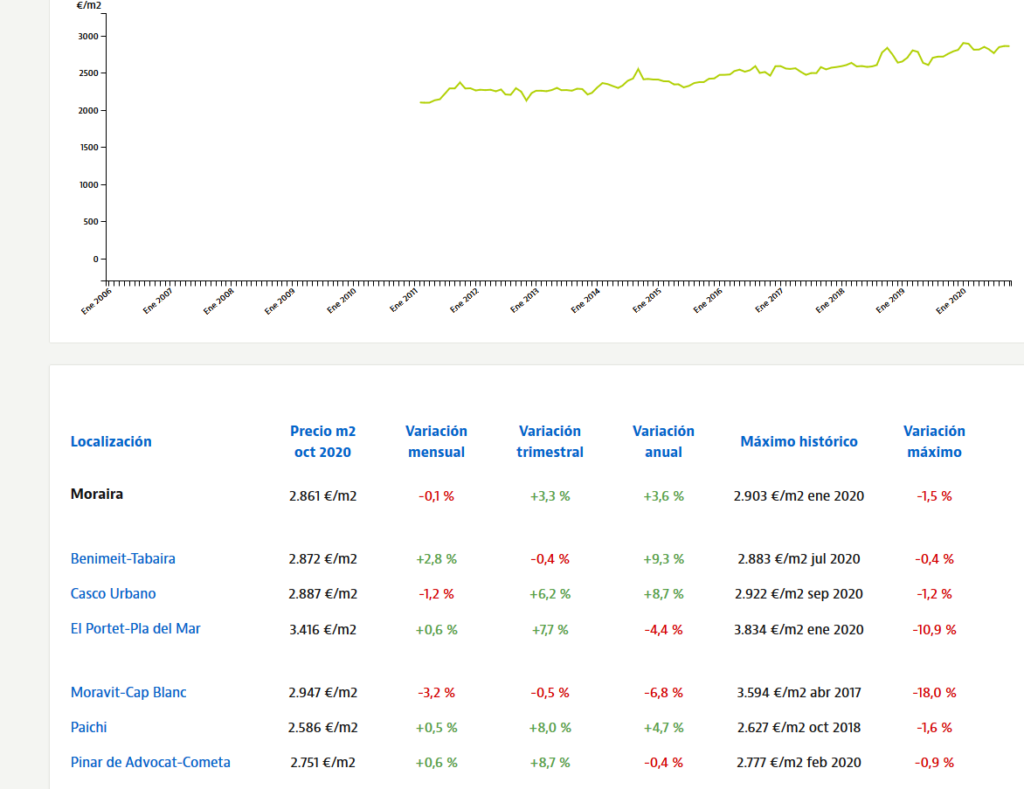Open the Paichi neighborhood link
The height and width of the screenshot is (789, 1024).
tap(89, 727)
